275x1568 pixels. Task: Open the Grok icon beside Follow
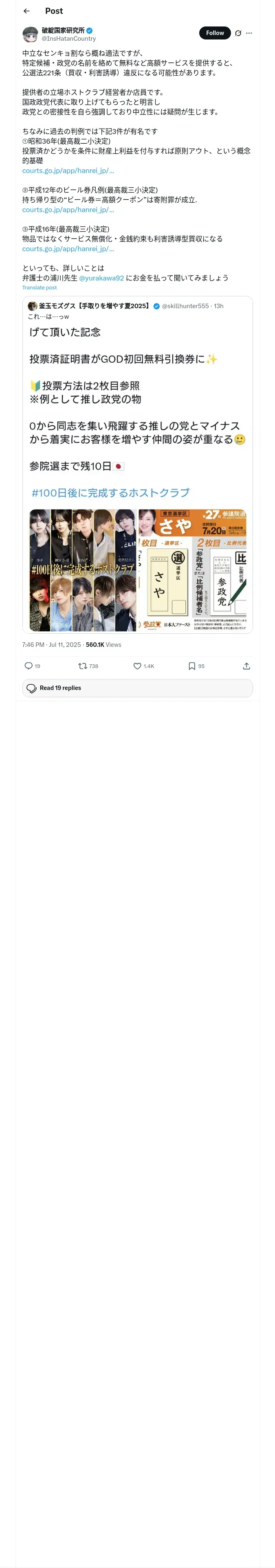[x=238, y=33]
